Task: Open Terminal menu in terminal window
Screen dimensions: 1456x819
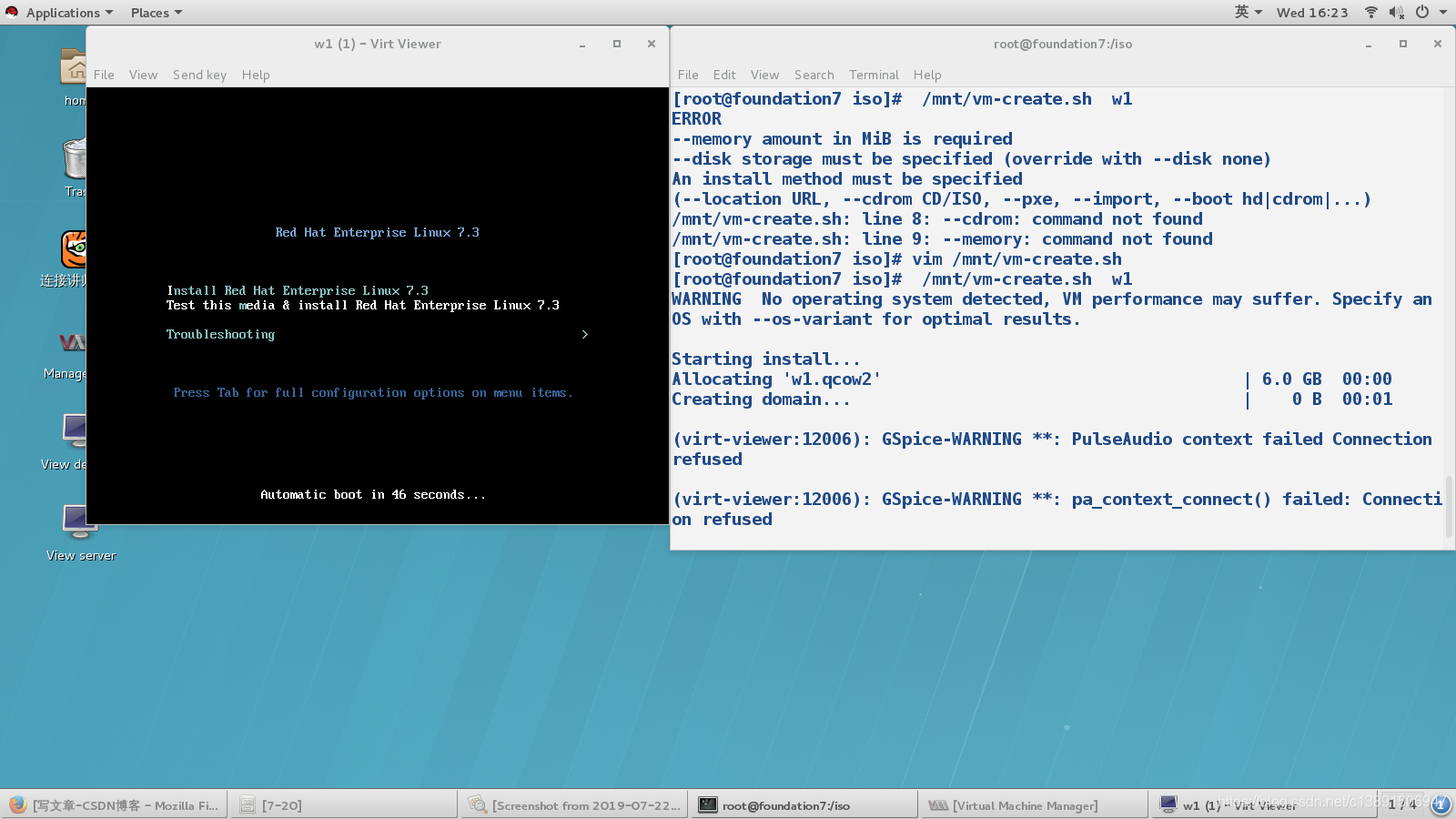Action: [x=874, y=75]
